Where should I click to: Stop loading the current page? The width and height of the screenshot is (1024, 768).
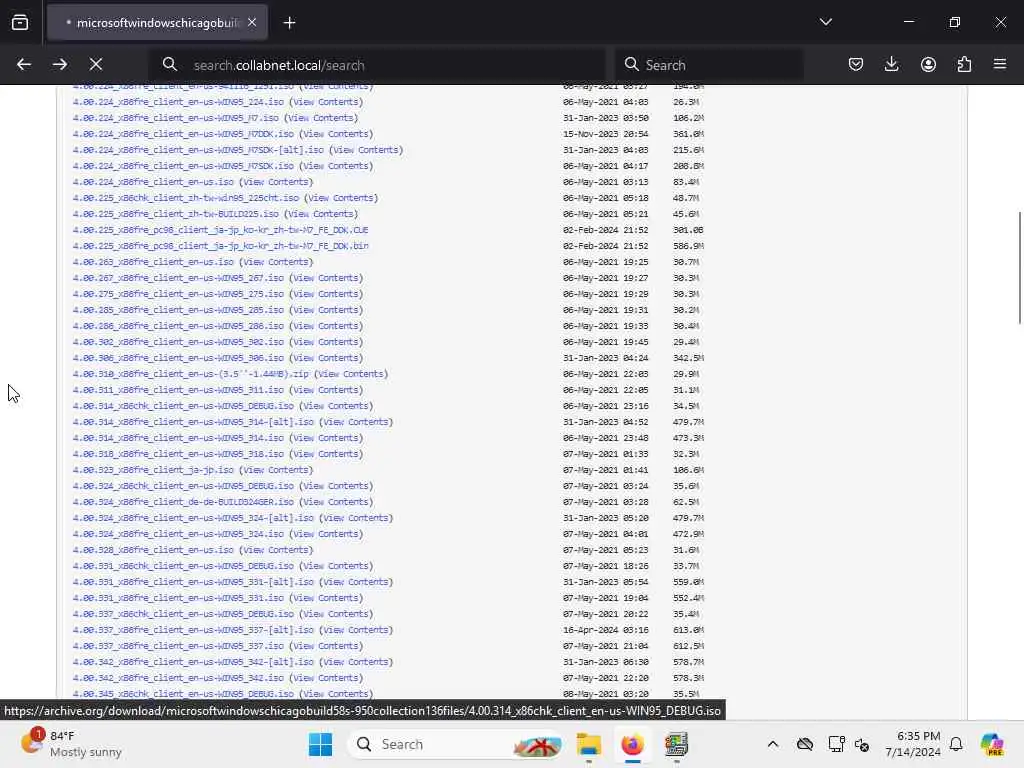point(96,64)
